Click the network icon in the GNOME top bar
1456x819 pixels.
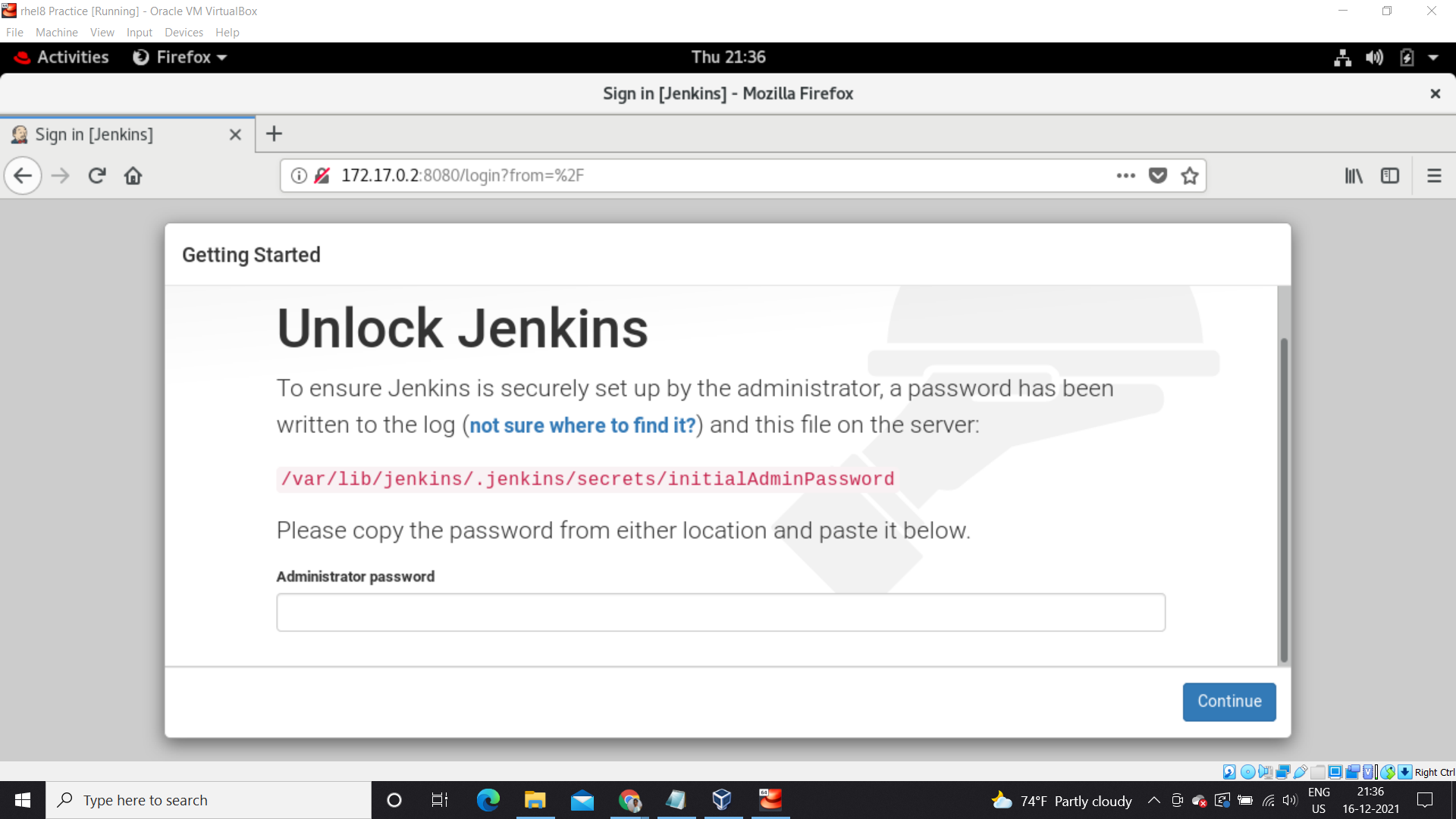(x=1342, y=57)
